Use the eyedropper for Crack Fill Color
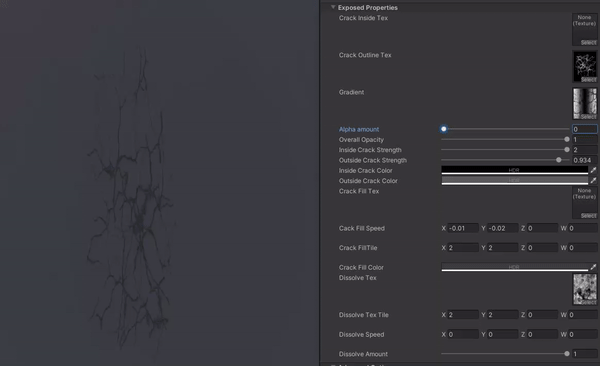Viewport: 600px width, 366px height. 593,267
